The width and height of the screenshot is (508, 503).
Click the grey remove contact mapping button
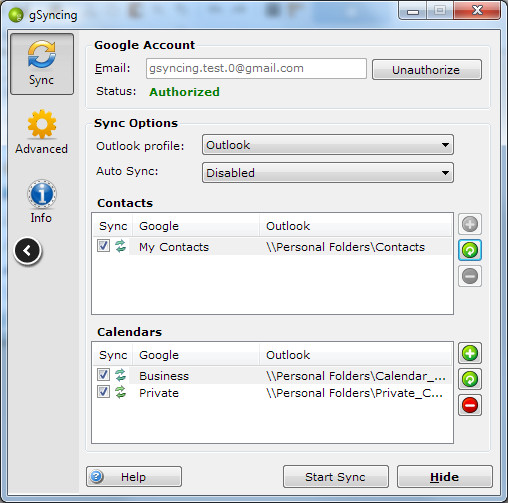[x=470, y=276]
